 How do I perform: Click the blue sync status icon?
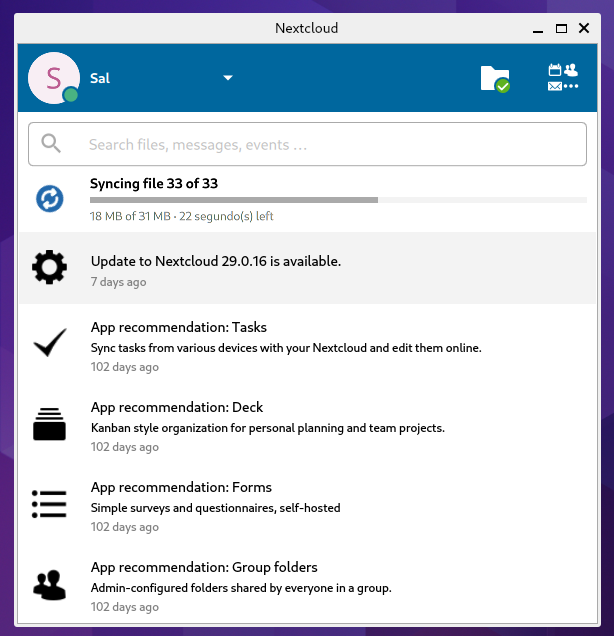[49, 199]
